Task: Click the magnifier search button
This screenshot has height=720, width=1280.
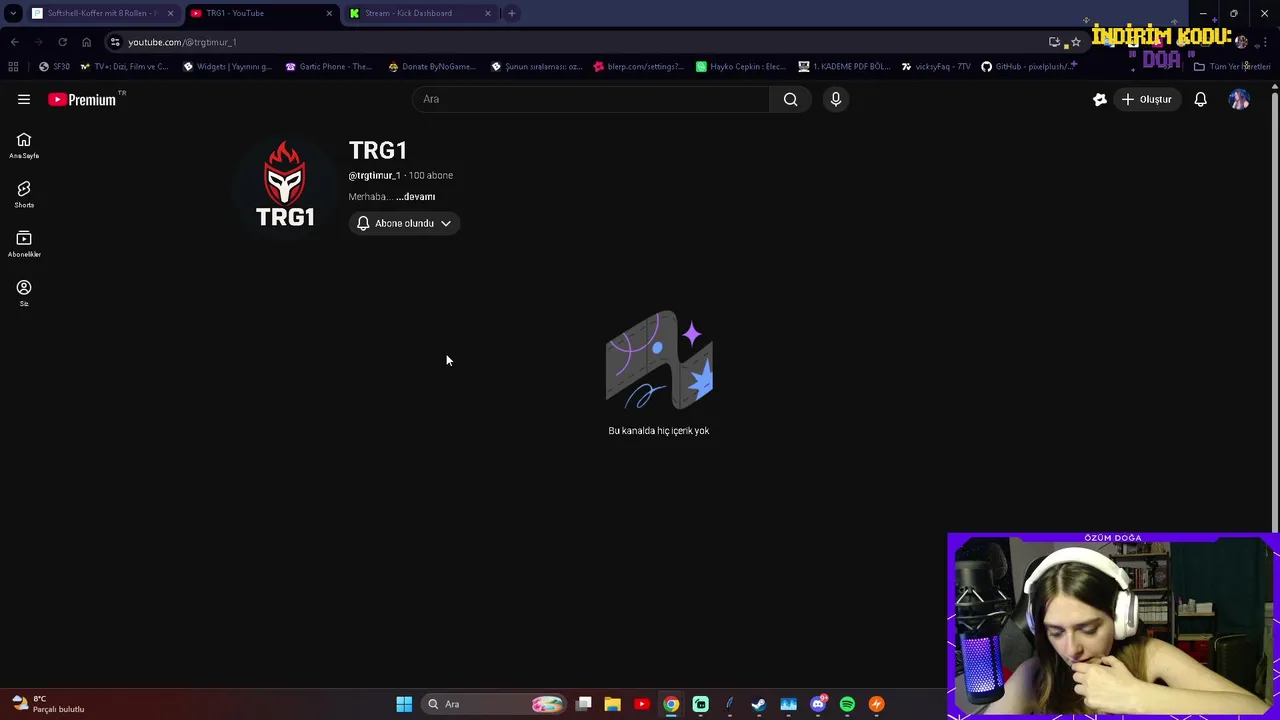Action: (x=790, y=99)
